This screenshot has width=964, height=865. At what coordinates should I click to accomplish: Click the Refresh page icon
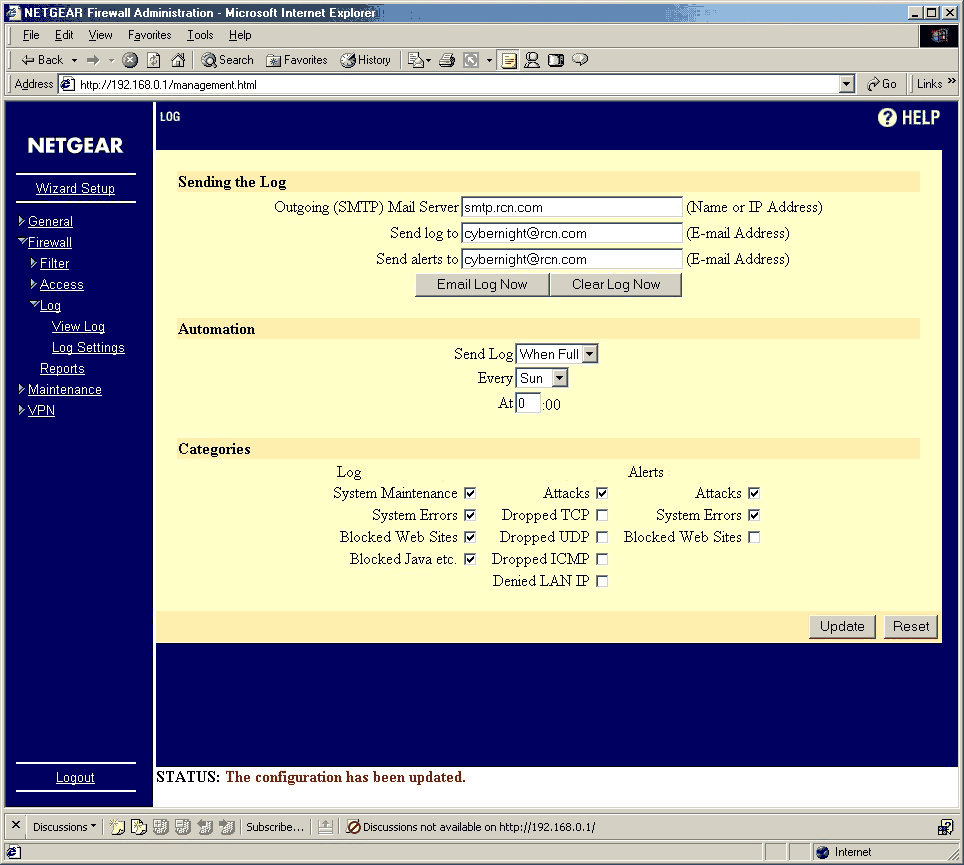point(154,60)
